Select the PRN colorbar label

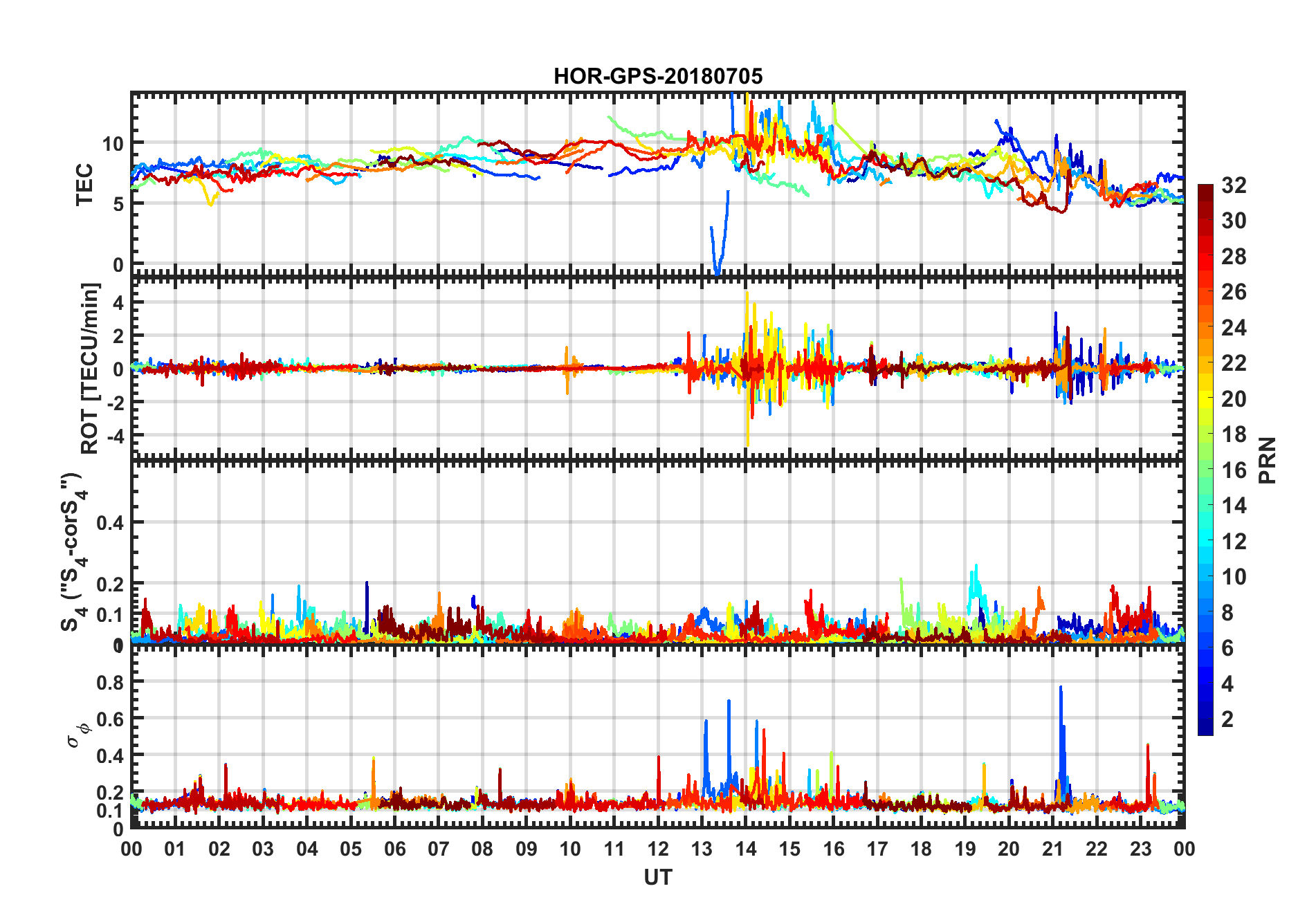click(x=1268, y=460)
